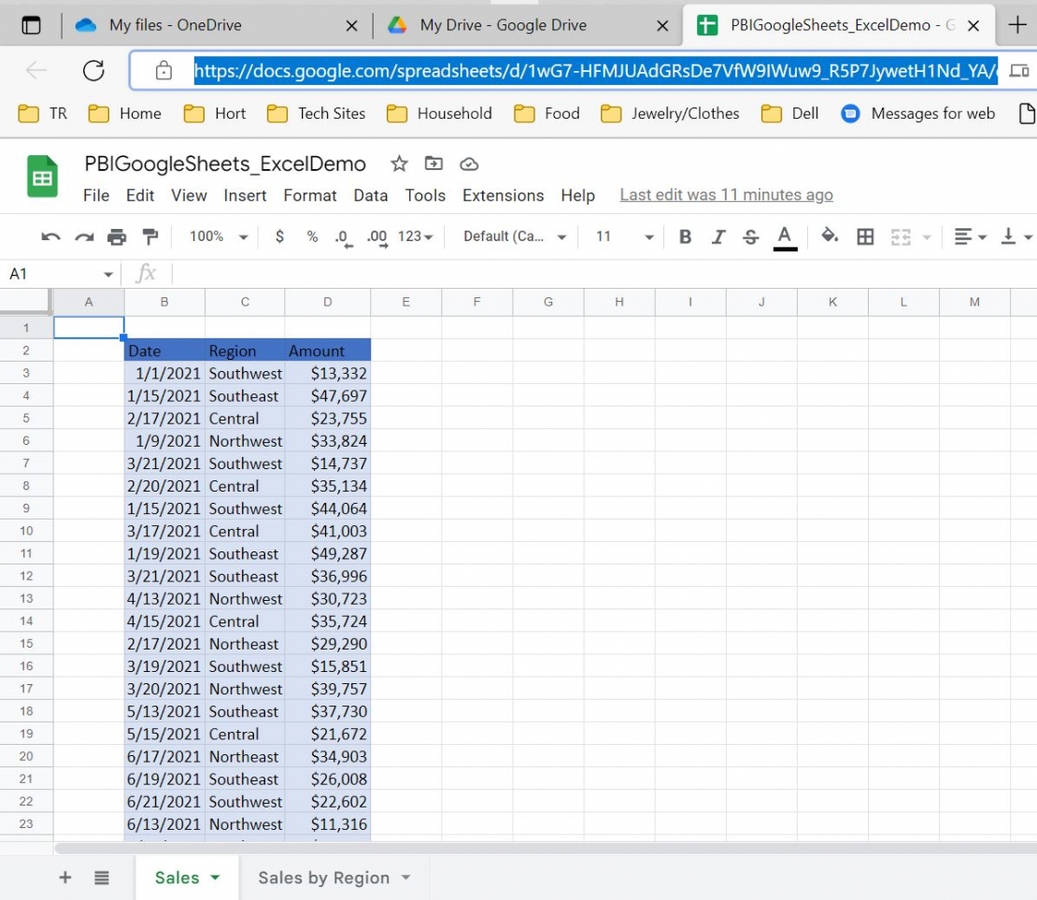Click the Print icon in the toolbar
The height and width of the screenshot is (900, 1037).
pyautogui.click(x=118, y=236)
